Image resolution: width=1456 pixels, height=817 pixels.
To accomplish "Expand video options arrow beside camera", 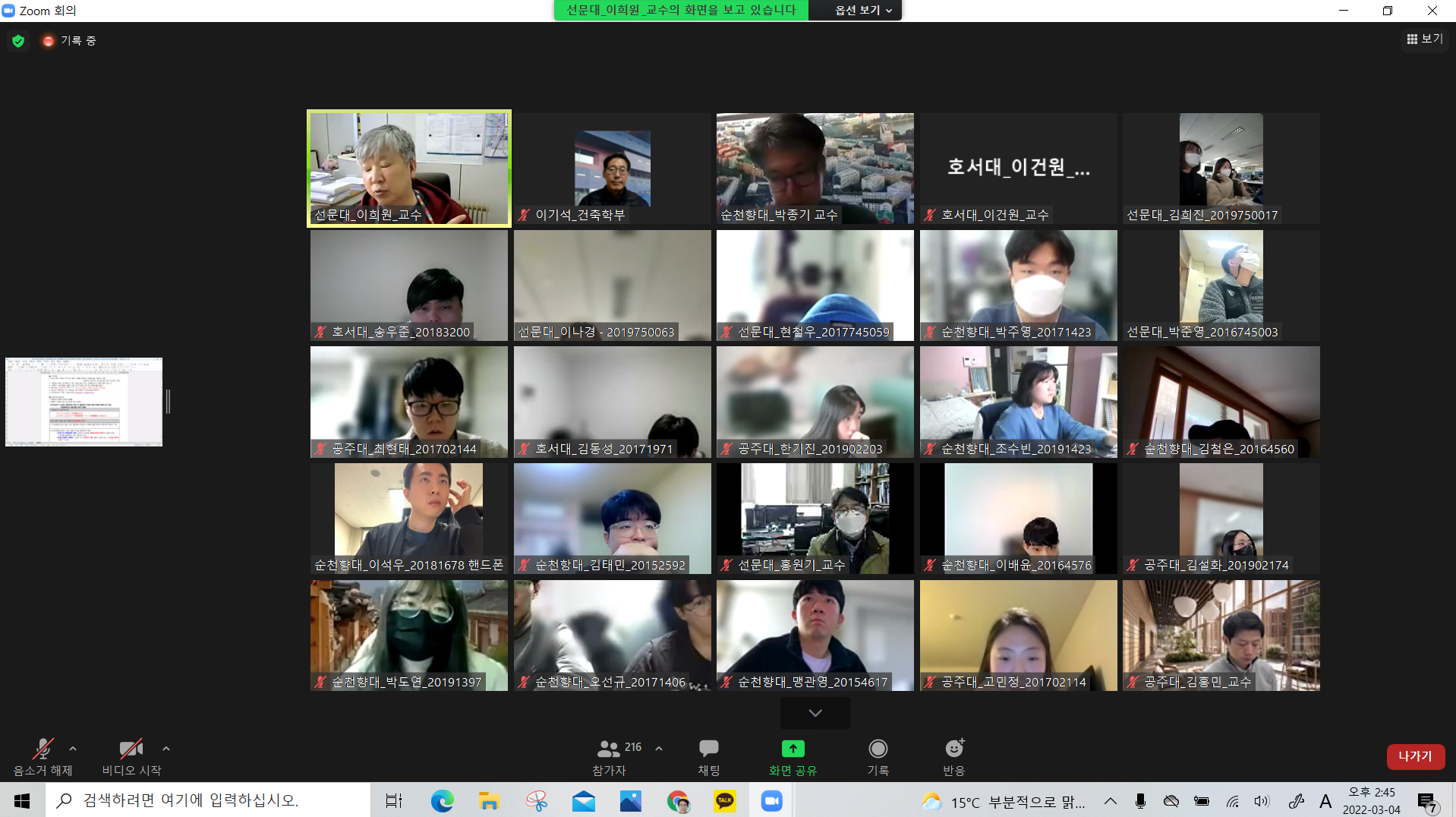I will 166,749.
